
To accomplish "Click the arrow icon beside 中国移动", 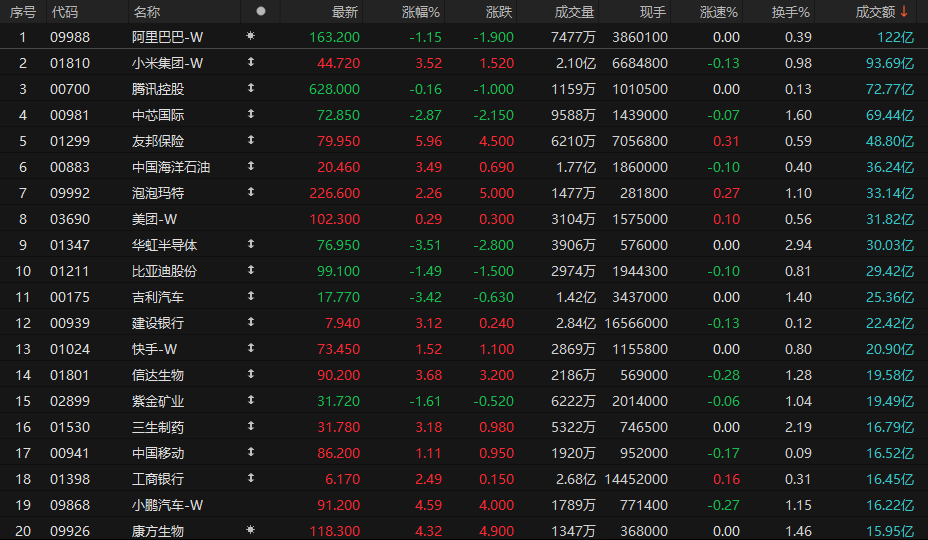I will (x=251, y=452).
